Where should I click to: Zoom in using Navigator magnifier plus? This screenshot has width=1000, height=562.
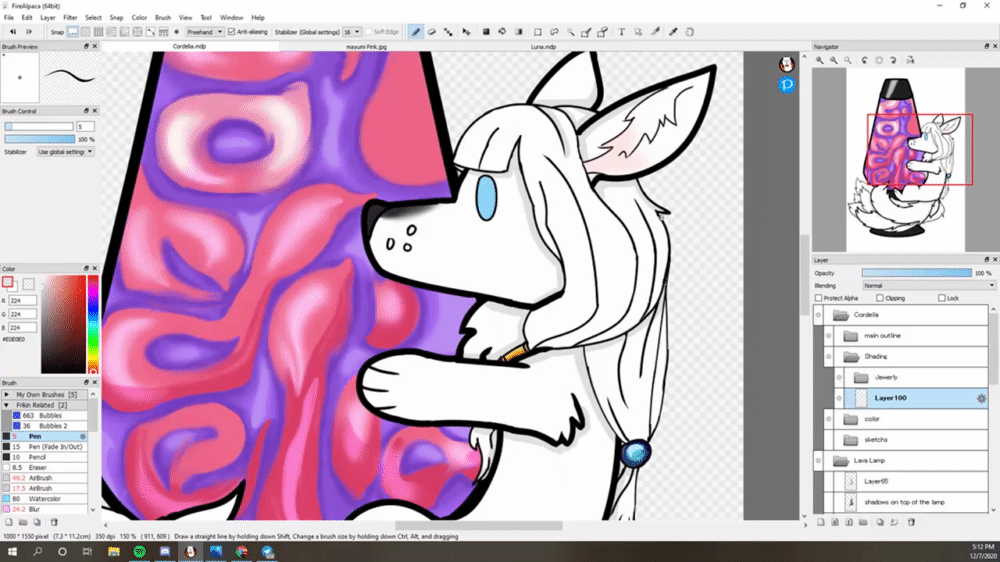pos(820,60)
